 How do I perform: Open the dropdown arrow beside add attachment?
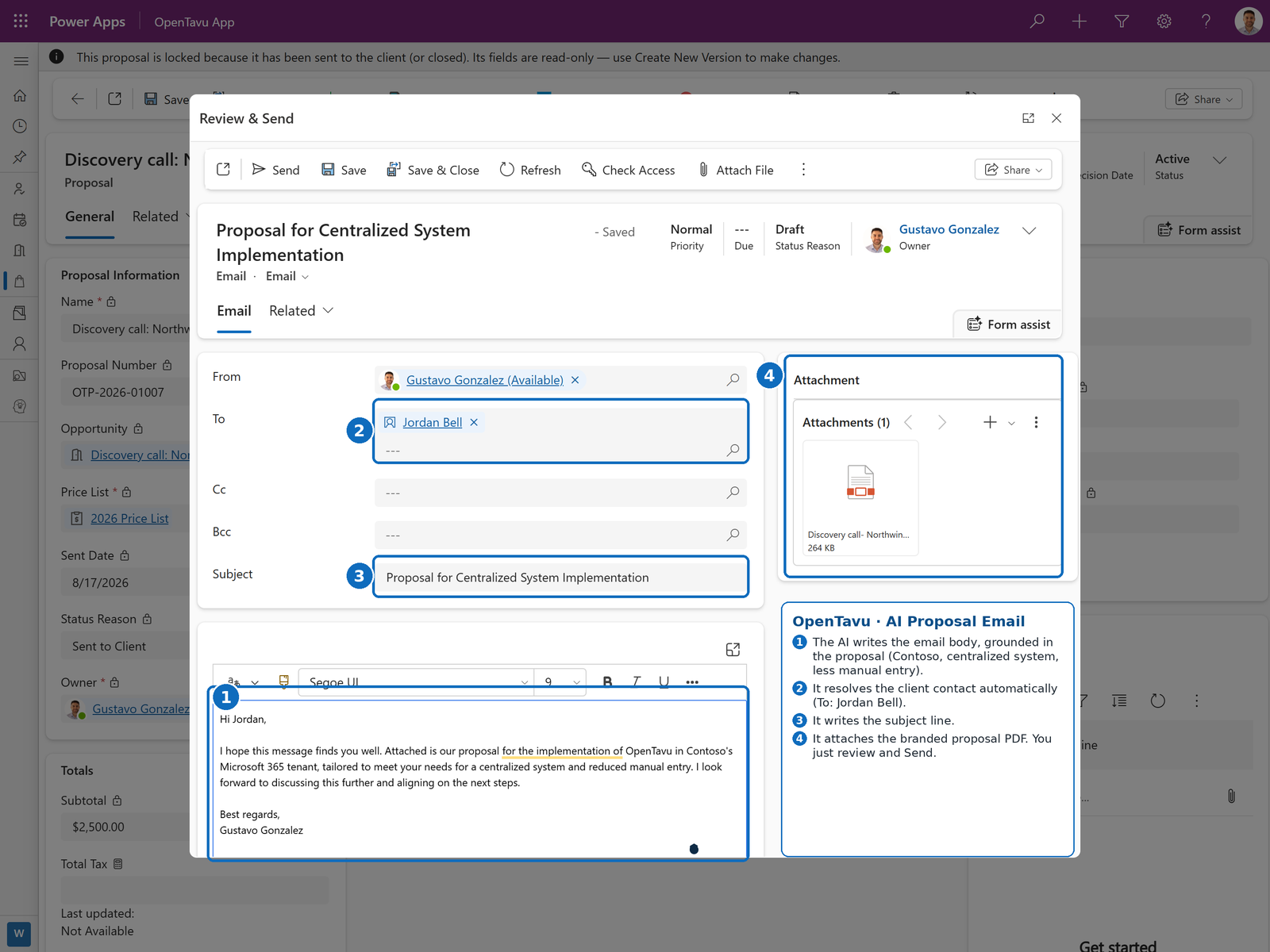1011,423
